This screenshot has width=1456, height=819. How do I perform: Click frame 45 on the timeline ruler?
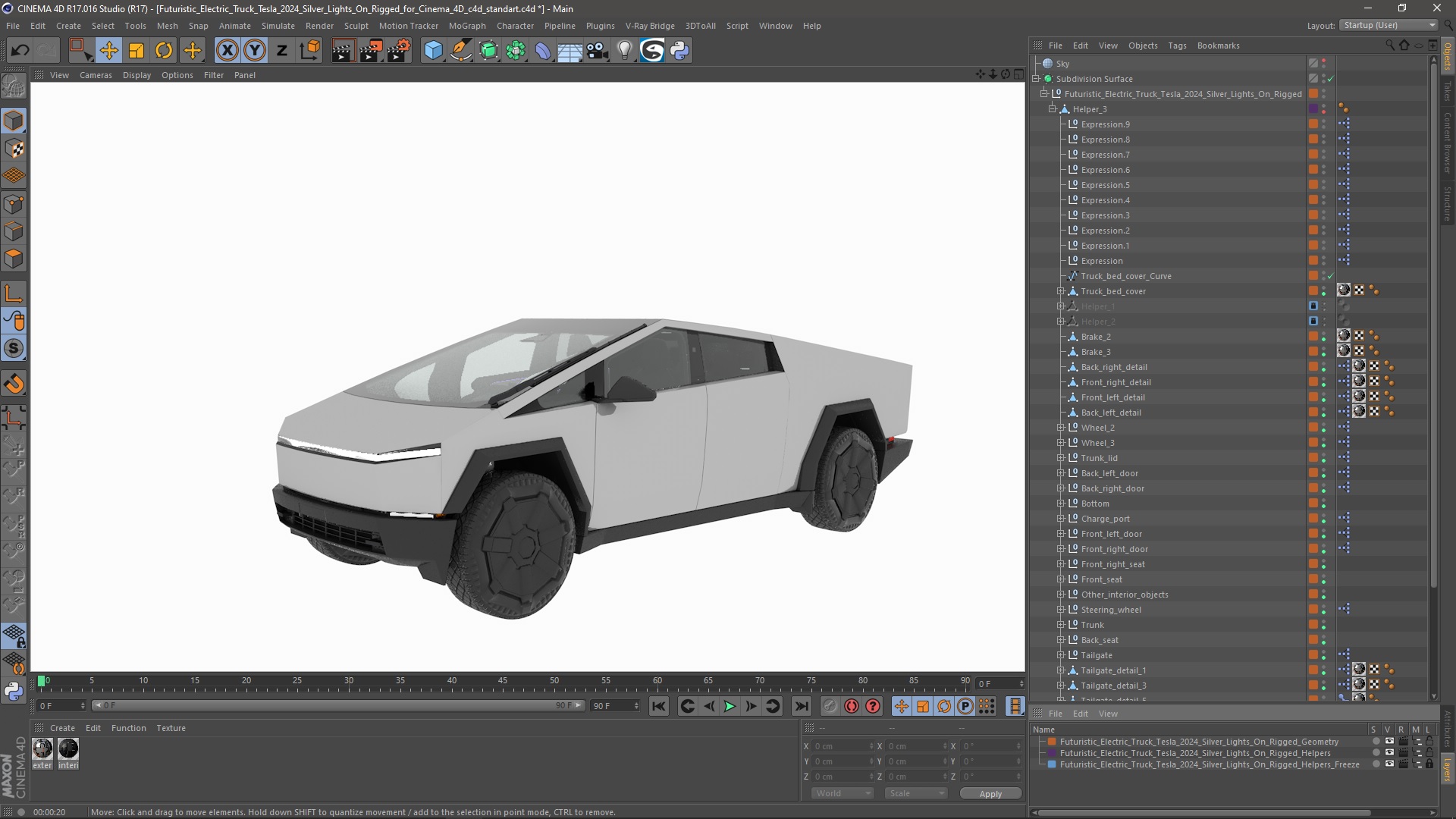(503, 681)
